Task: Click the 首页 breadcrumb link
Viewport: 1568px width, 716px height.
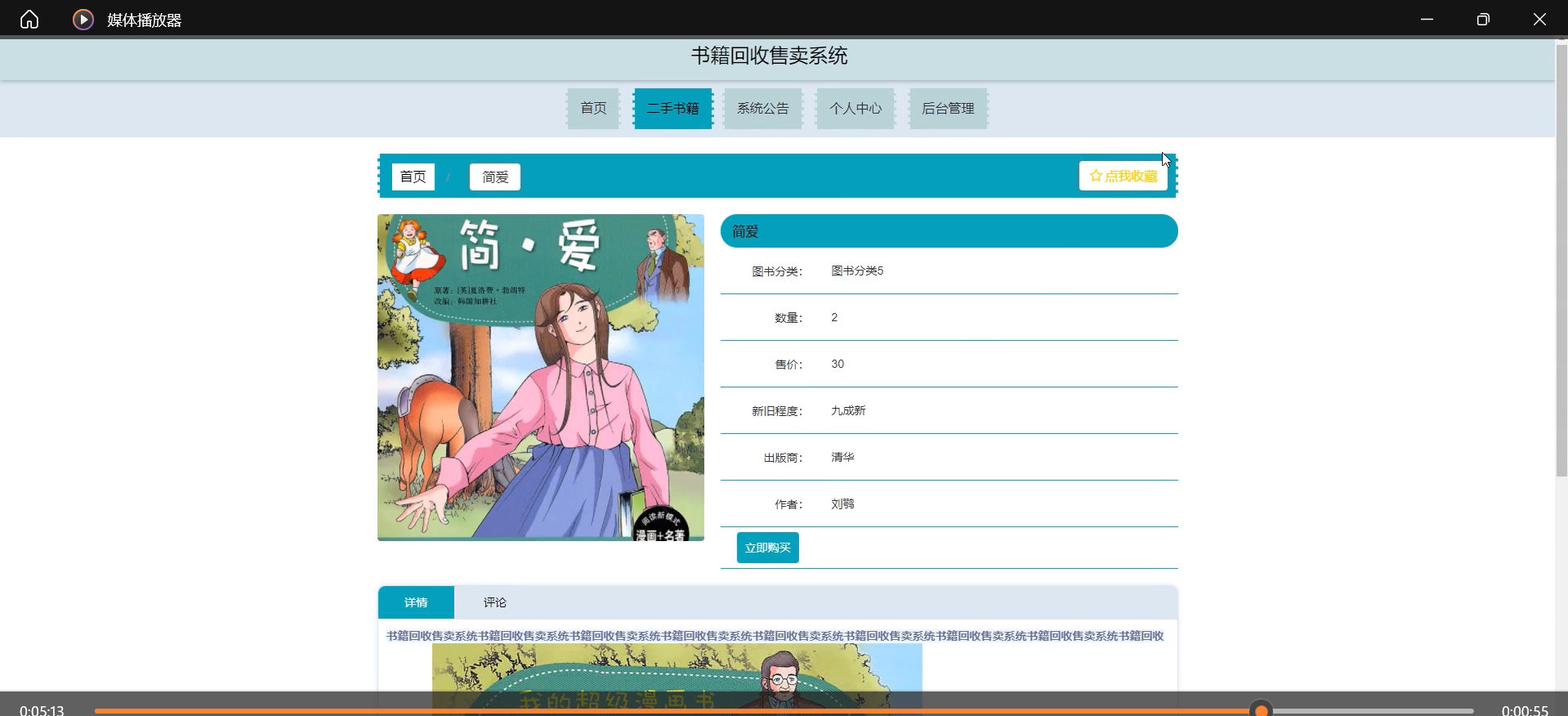Action: 413,177
